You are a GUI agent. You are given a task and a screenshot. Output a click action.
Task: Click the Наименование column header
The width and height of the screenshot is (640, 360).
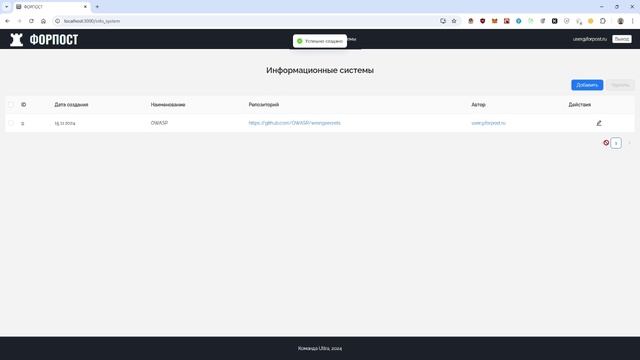point(168,104)
